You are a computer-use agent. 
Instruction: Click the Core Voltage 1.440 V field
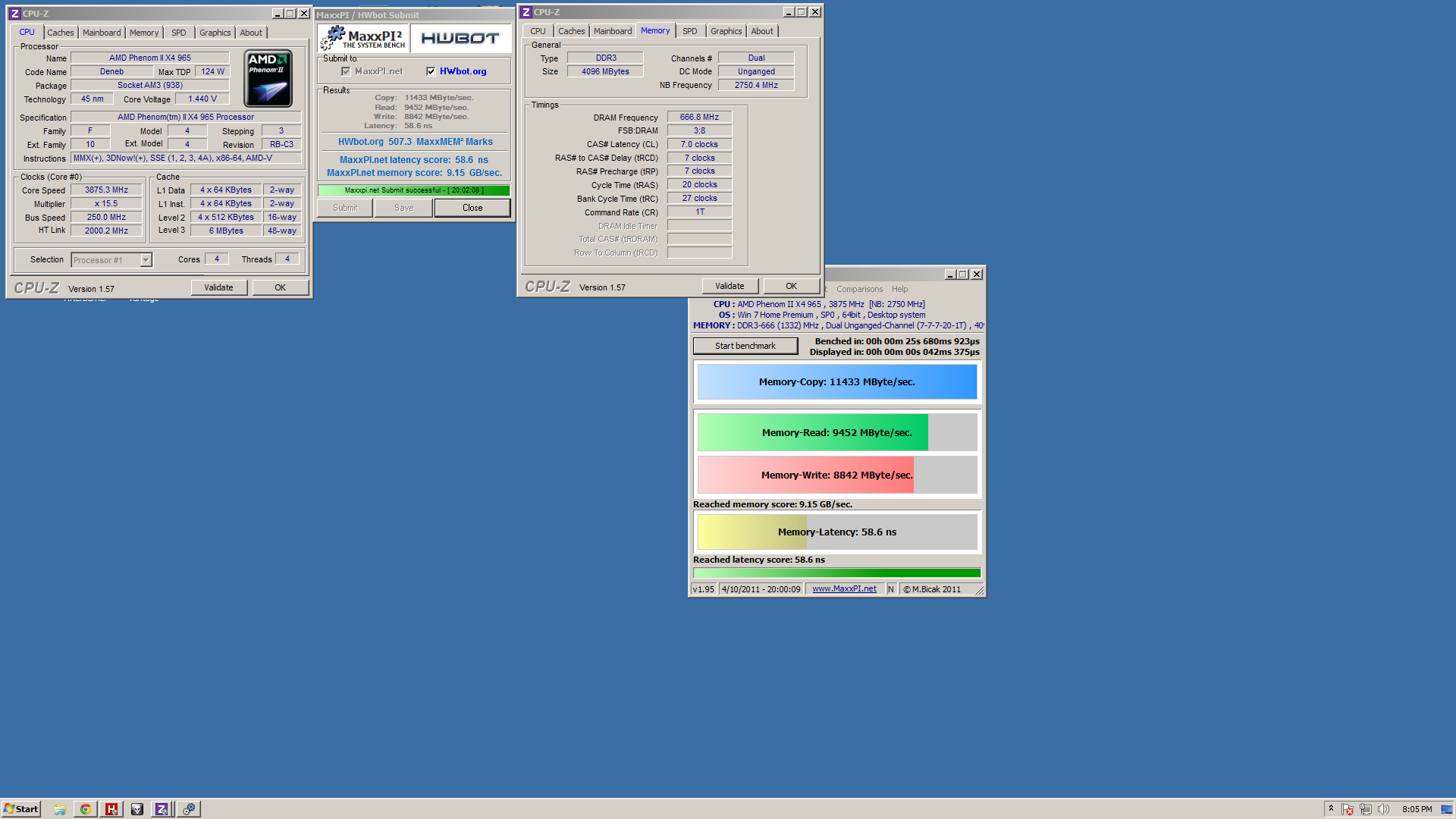(x=202, y=99)
